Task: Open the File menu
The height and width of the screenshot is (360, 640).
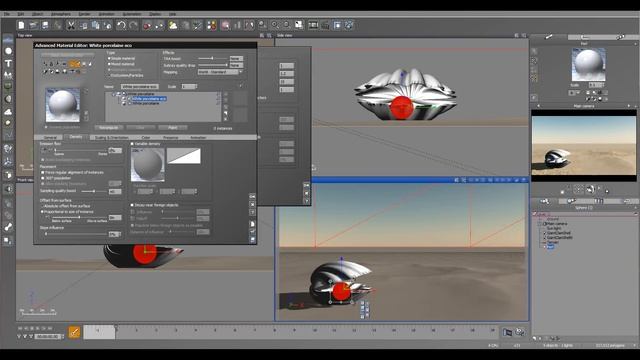Action: [x=7, y=14]
